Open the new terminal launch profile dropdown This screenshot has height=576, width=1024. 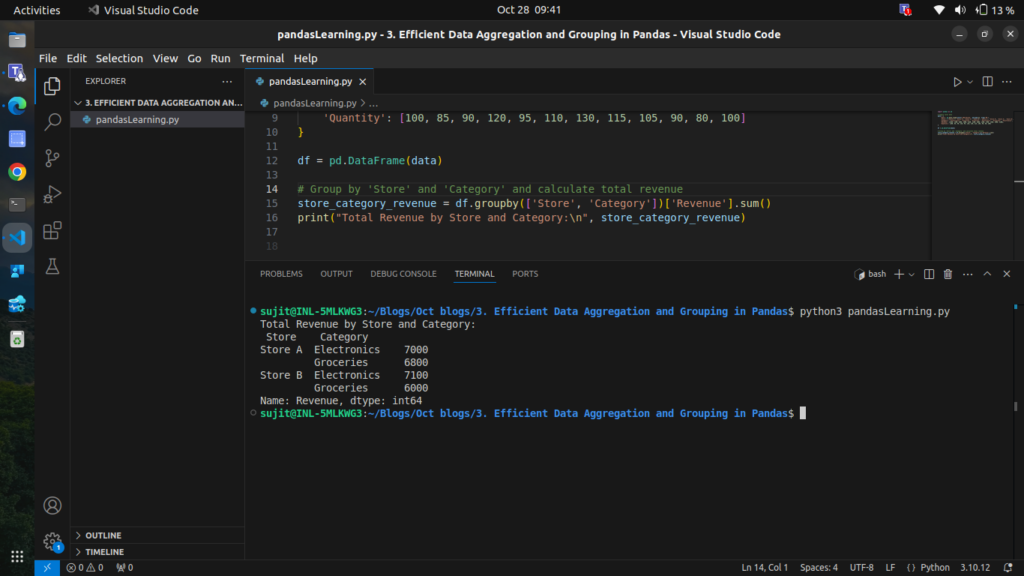pyautogui.click(x=912, y=274)
